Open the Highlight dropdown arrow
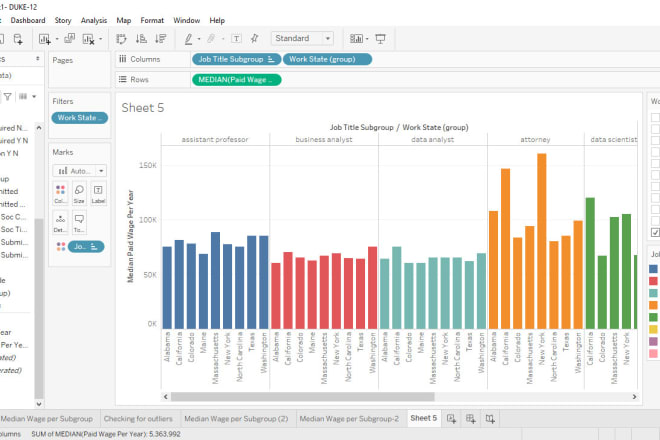The width and height of the screenshot is (660, 440). click(199, 39)
